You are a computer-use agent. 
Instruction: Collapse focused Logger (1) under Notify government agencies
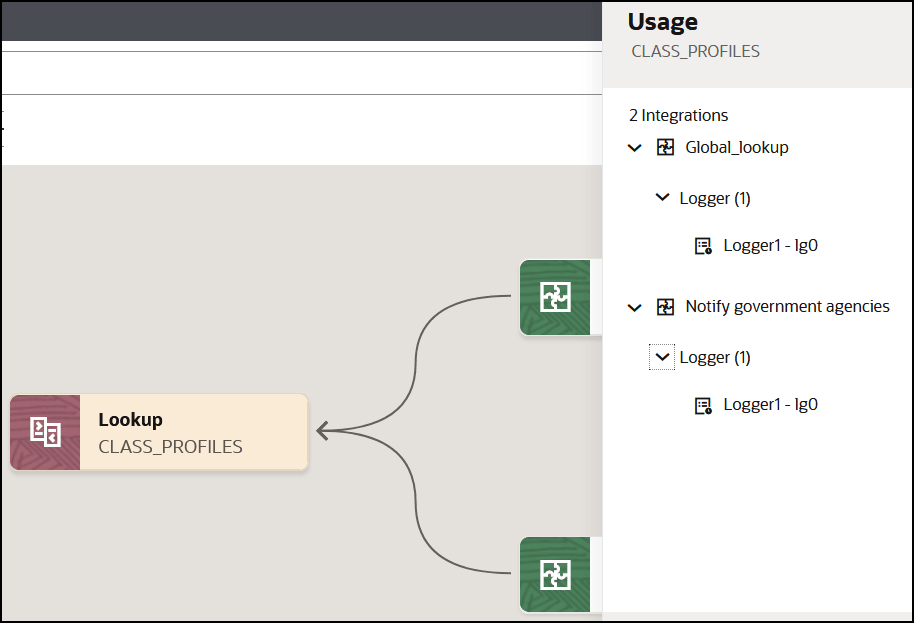pos(662,357)
